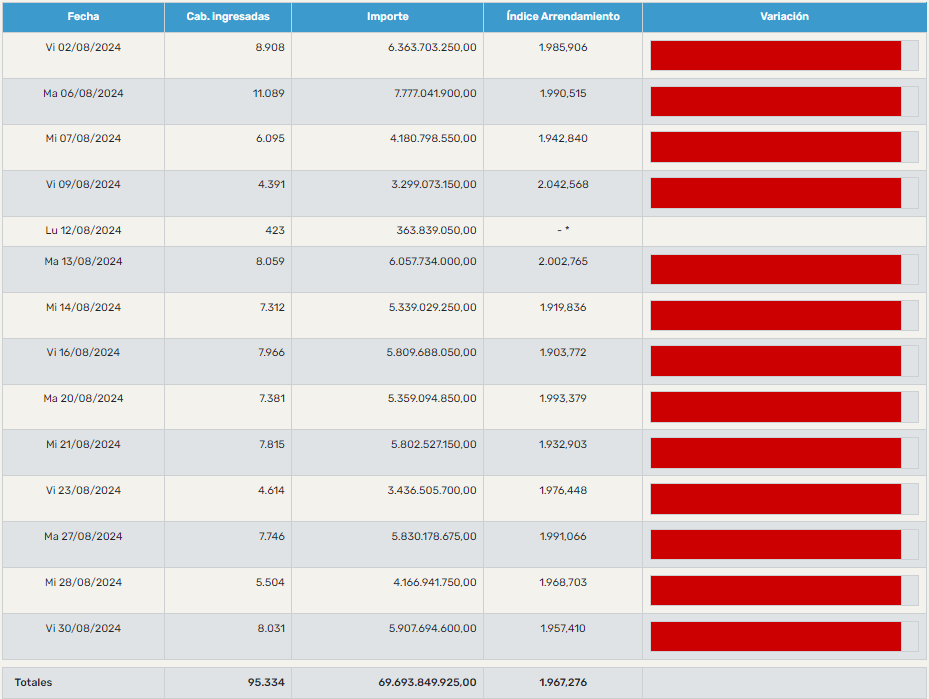Select the date Mi 21/08/2024
The image size is (929, 699).
click(83, 445)
